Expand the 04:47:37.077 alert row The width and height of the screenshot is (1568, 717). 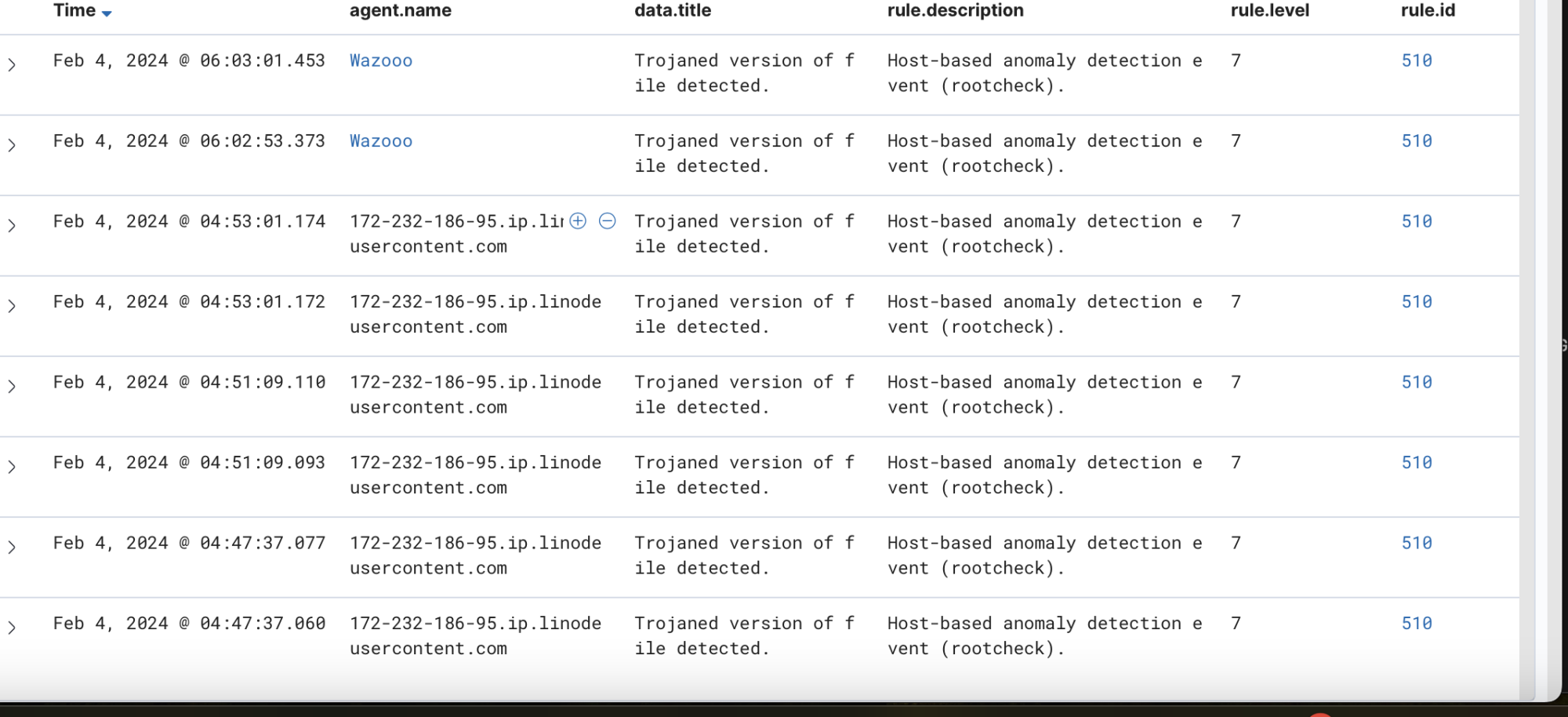click(x=12, y=548)
